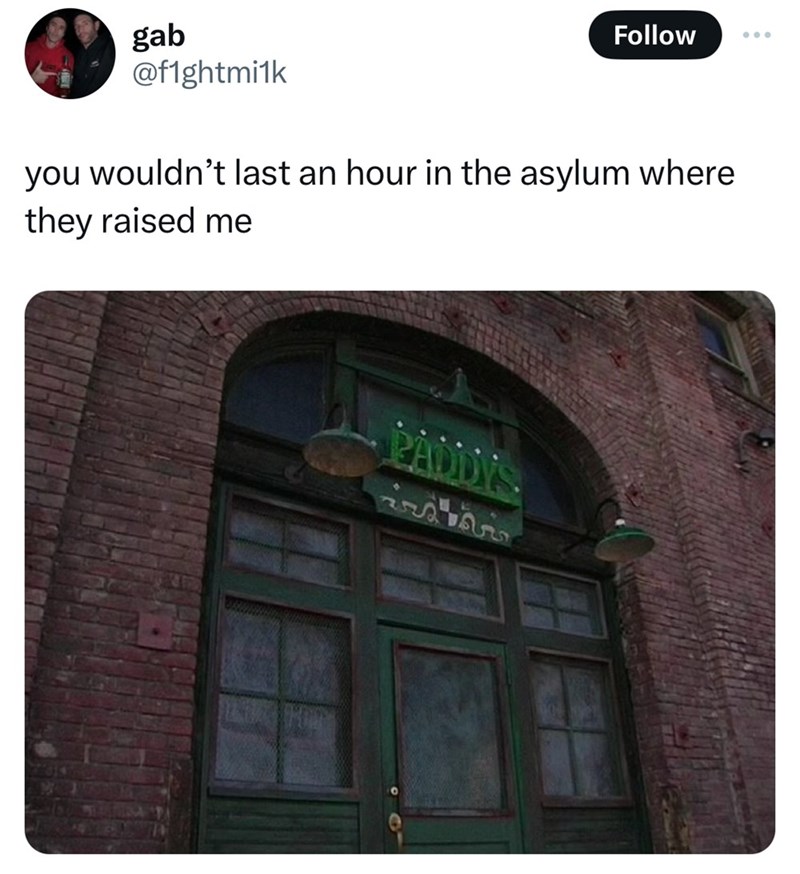Click the large lower-left window pane in photo
Screen dimensions: 800x874
(284, 693)
